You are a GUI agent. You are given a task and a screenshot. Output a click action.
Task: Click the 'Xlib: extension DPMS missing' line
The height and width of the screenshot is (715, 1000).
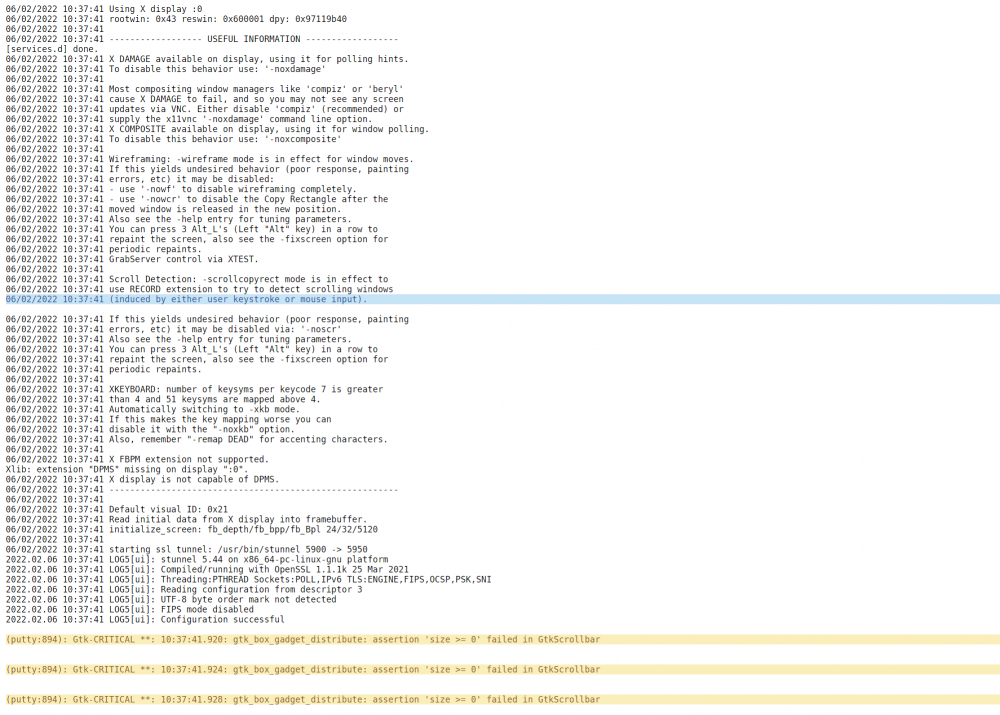pos(127,469)
